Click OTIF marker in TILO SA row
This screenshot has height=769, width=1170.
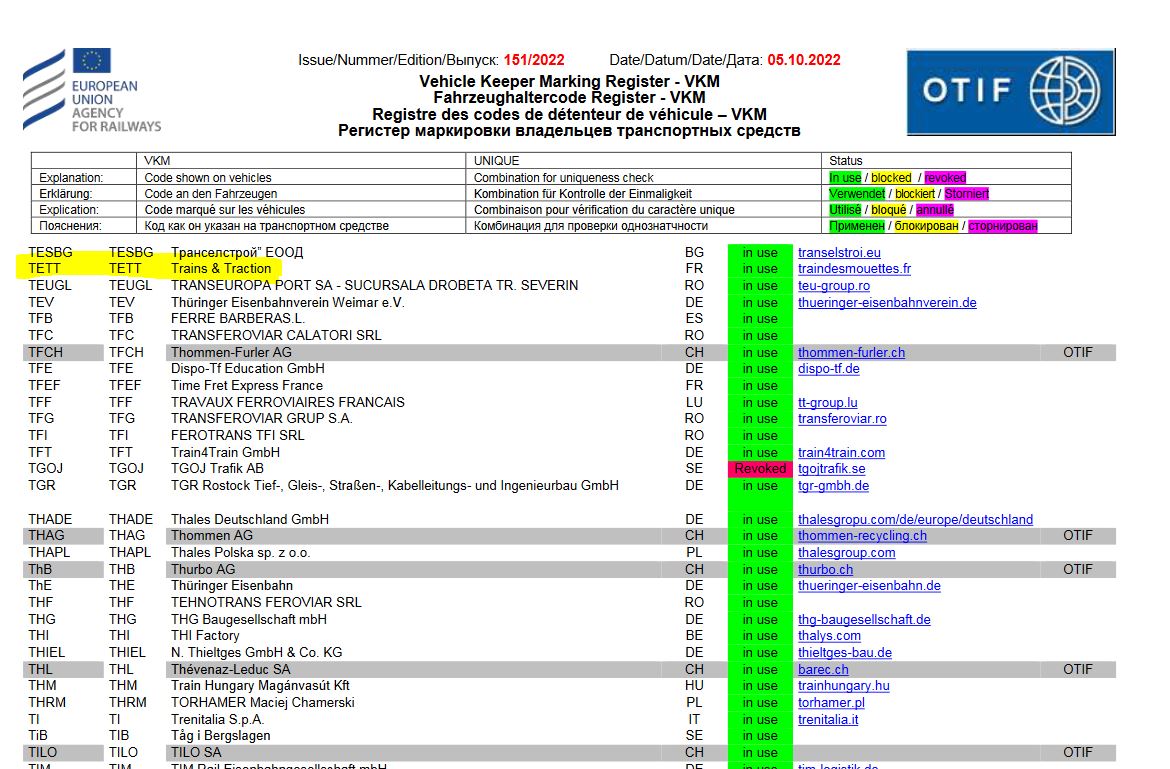click(x=1077, y=753)
